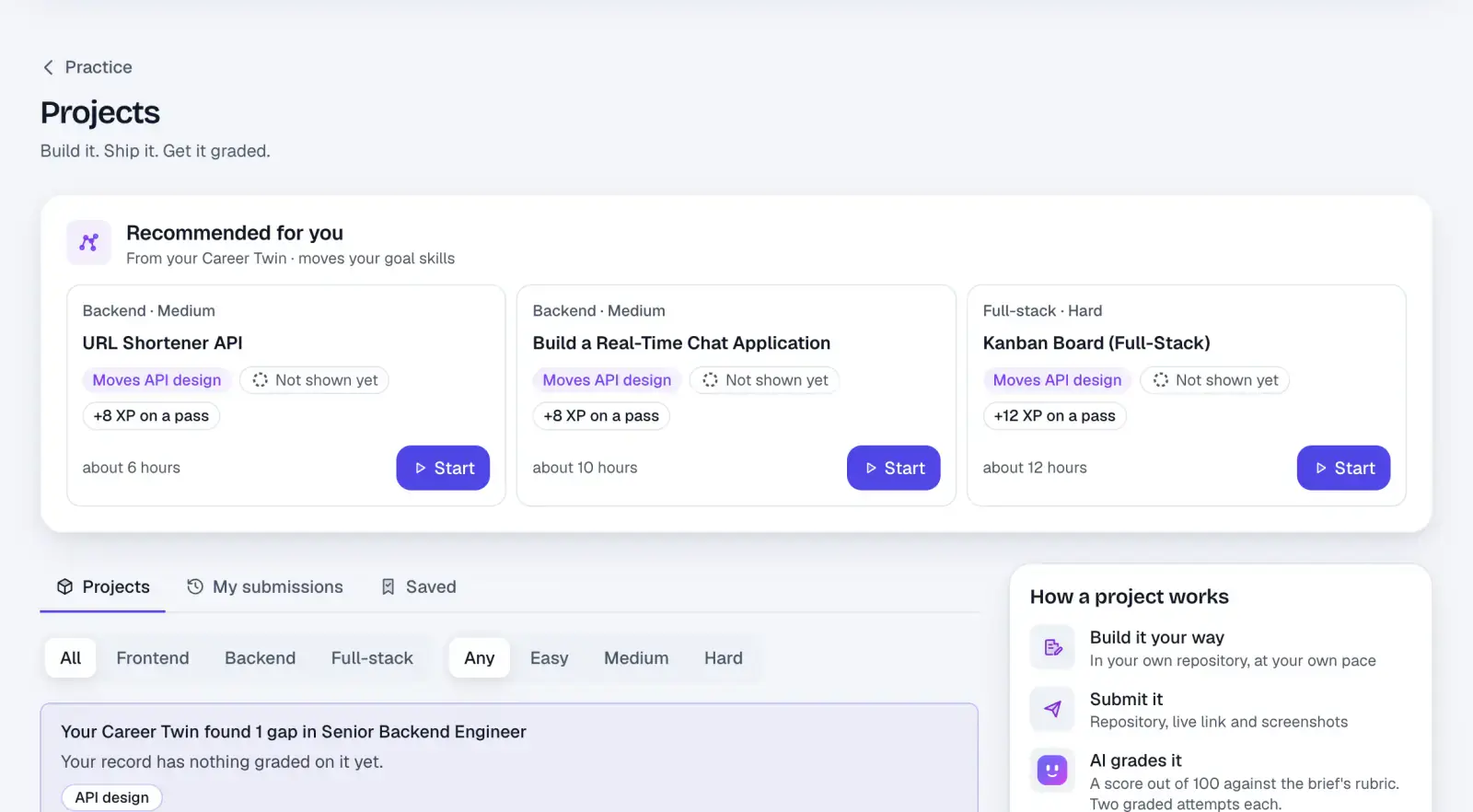Image resolution: width=1473 pixels, height=812 pixels.
Task: Select the Medium difficulty filter
Action: pos(636,658)
